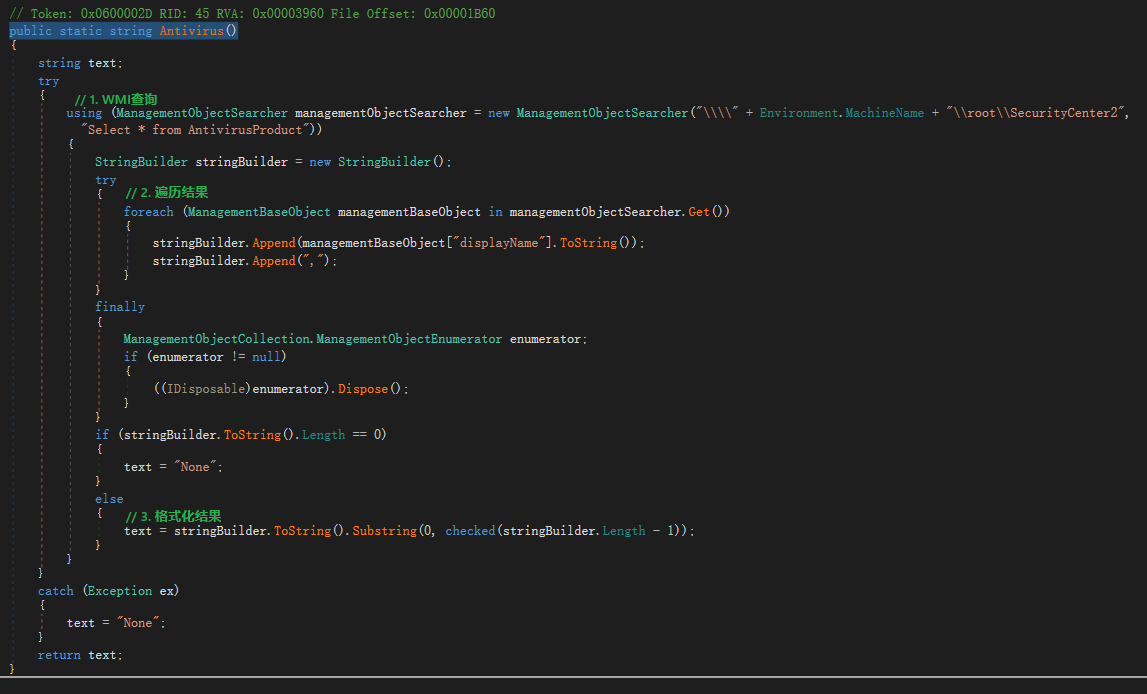The height and width of the screenshot is (694, 1147).
Task: Click the 'public' keyword in the method signature
Action: tap(31, 31)
